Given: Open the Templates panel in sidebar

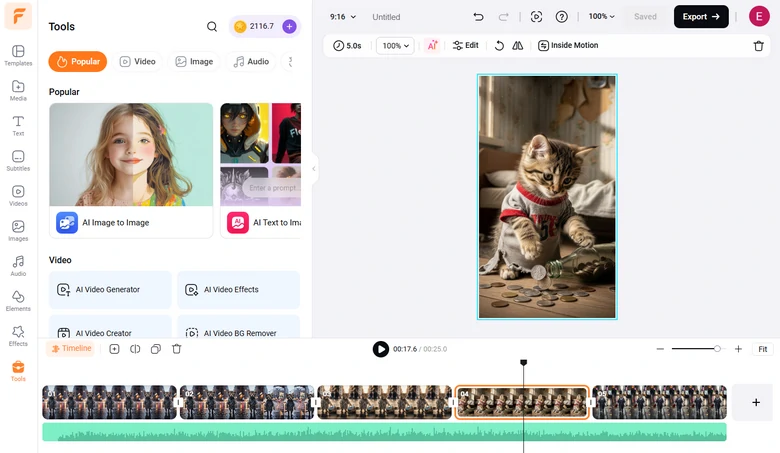Looking at the screenshot, I should click(x=18, y=55).
